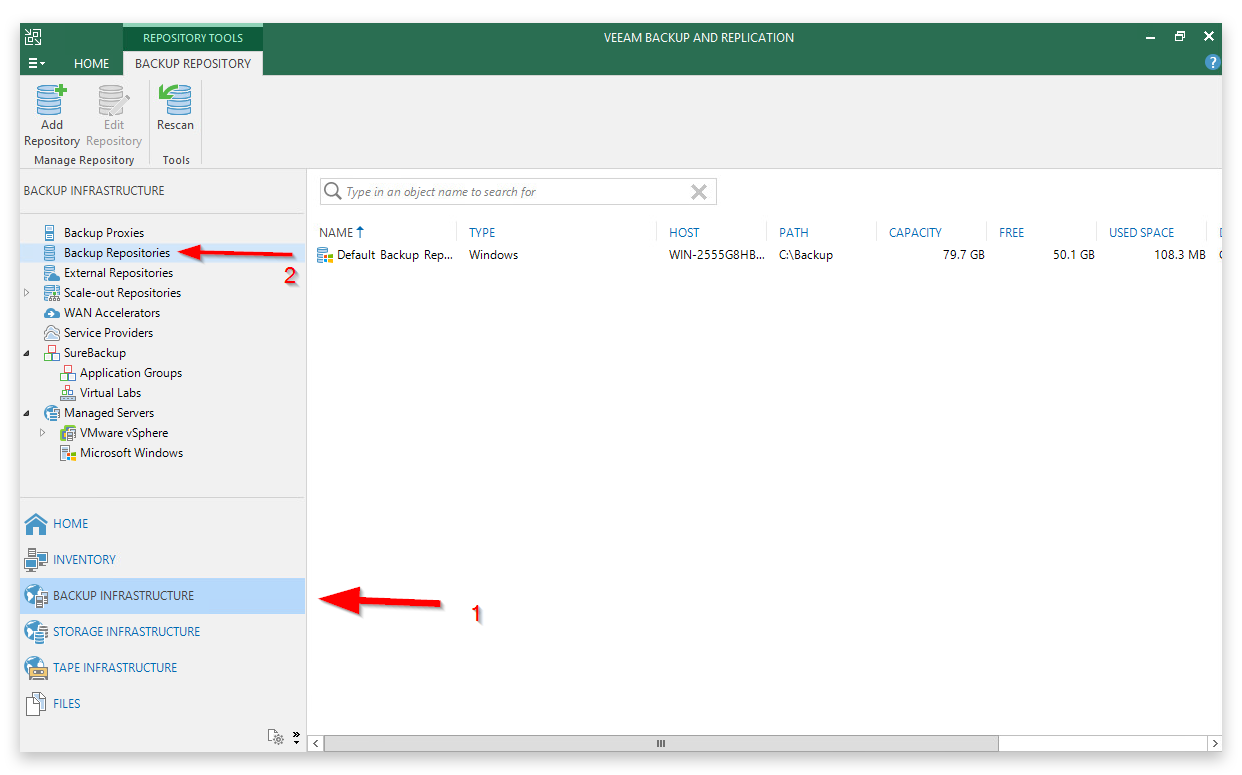Screen dimensions: 1242x775
Task: Open the INVENTORY view
Action: click(84, 560)
